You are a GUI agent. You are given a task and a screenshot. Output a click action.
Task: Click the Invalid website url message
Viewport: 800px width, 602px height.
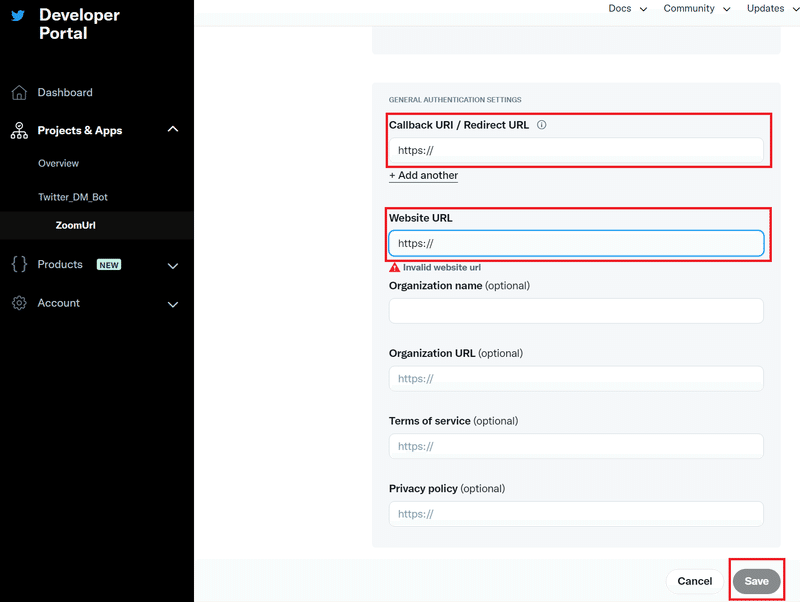coord(442,267)
